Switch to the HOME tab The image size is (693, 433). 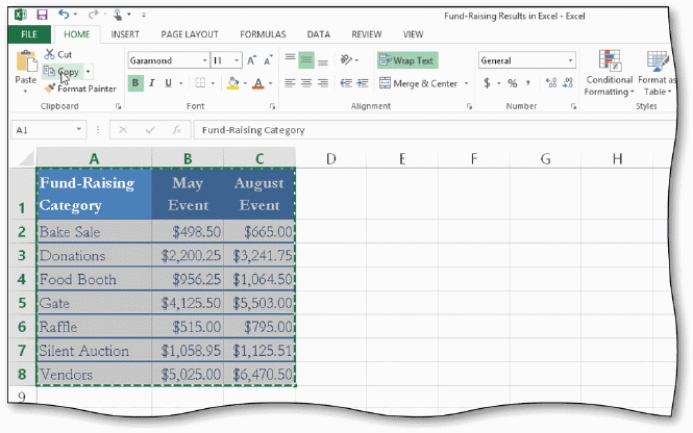click(x=76, y=34)
